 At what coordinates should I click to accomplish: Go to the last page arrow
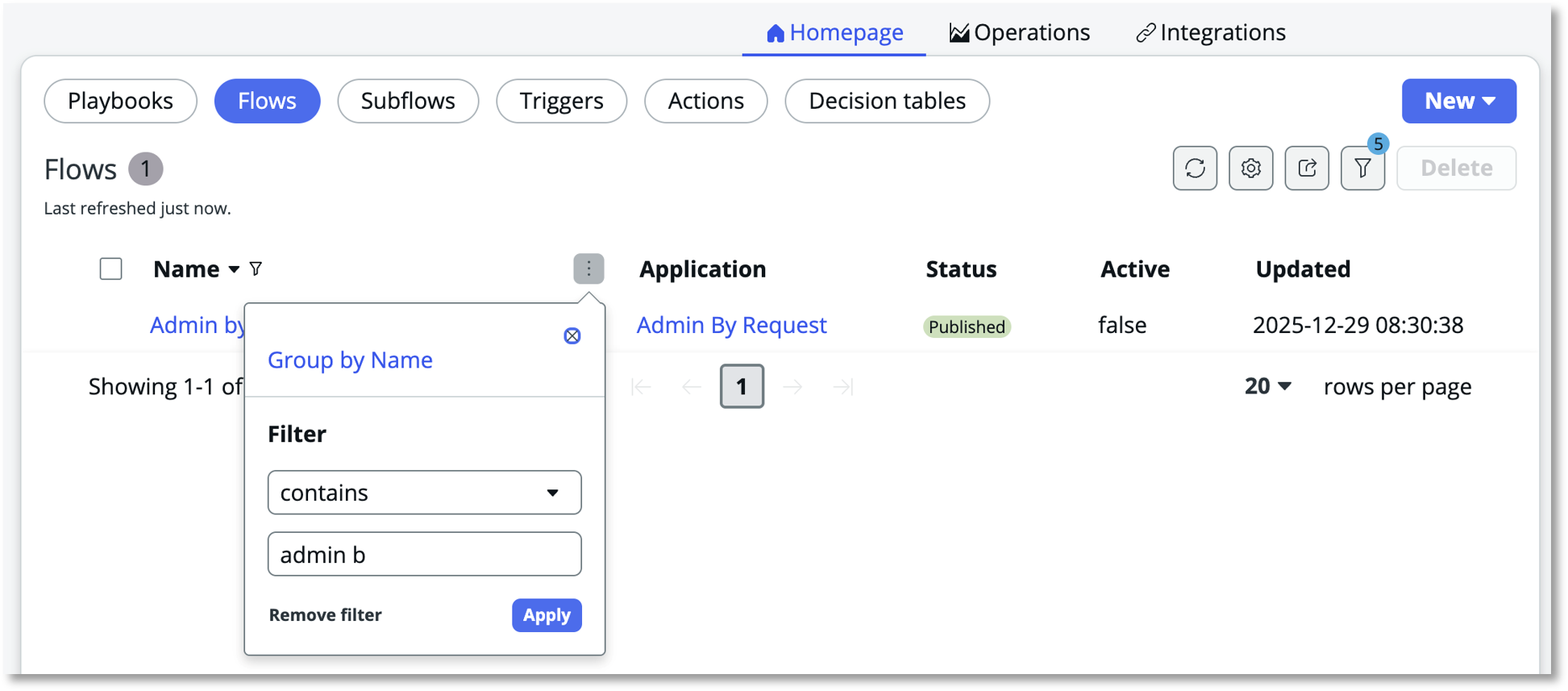[842, 387]
